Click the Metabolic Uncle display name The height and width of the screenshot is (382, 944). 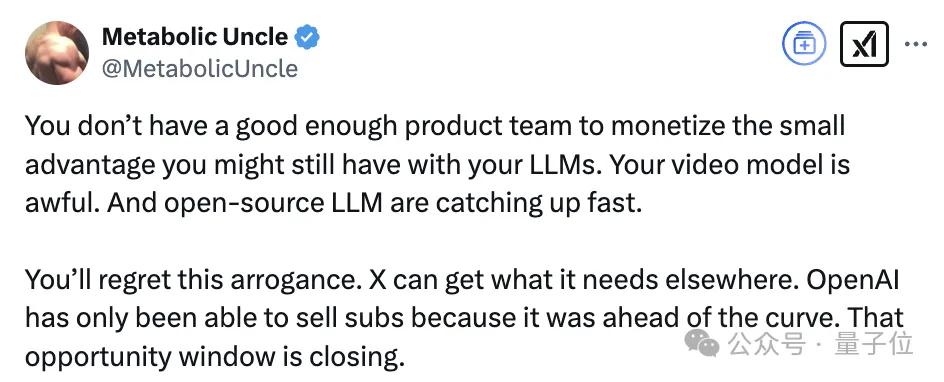click(194, 37)
